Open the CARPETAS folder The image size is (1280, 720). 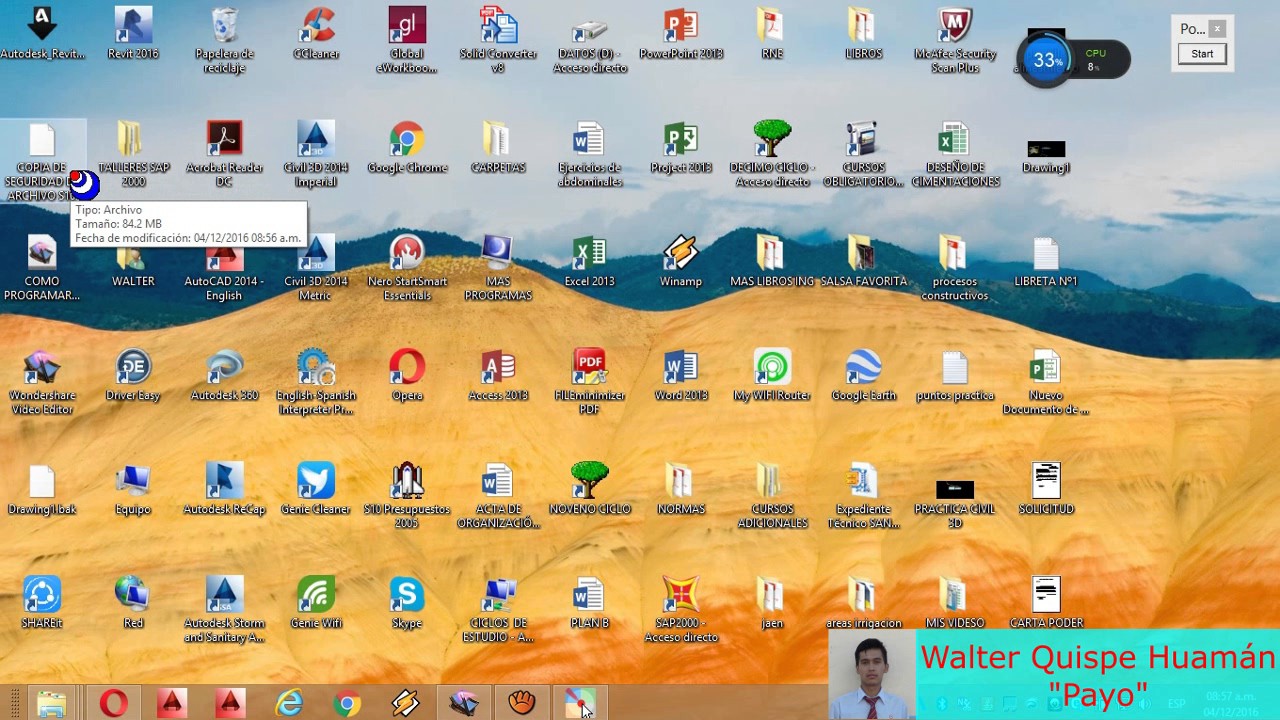(498, 147)
